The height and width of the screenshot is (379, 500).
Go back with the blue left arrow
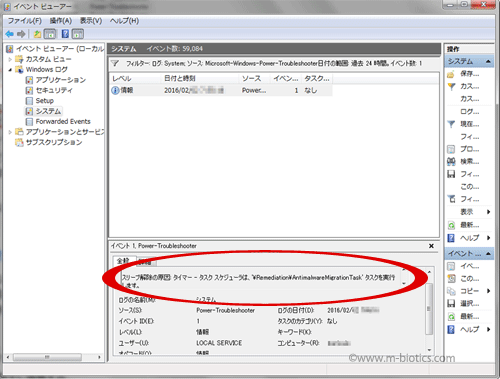10,34
